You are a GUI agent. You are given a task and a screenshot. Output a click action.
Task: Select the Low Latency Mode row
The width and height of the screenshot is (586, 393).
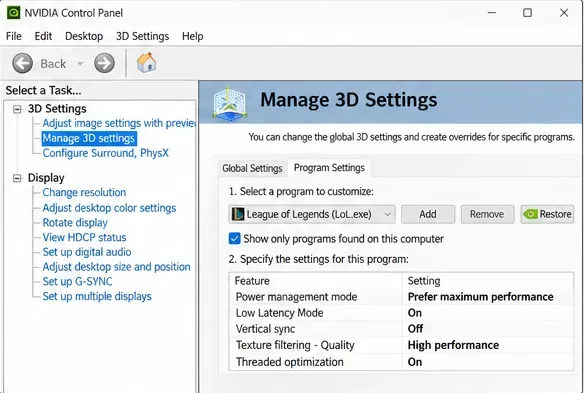pos(401,313)
